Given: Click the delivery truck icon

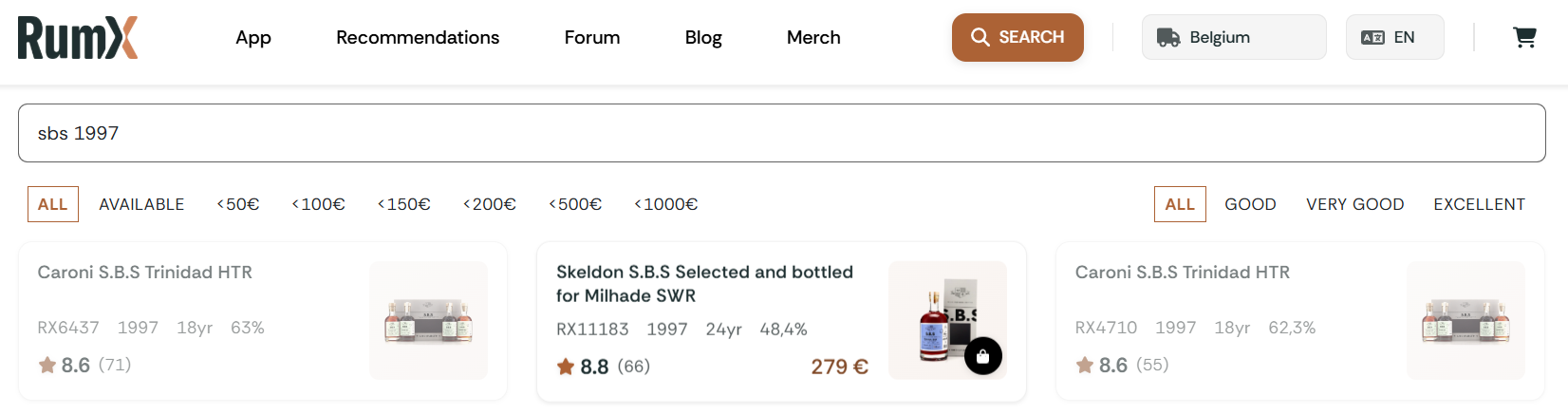Looking at the screenshot, I should click(x=1168, y=38).
